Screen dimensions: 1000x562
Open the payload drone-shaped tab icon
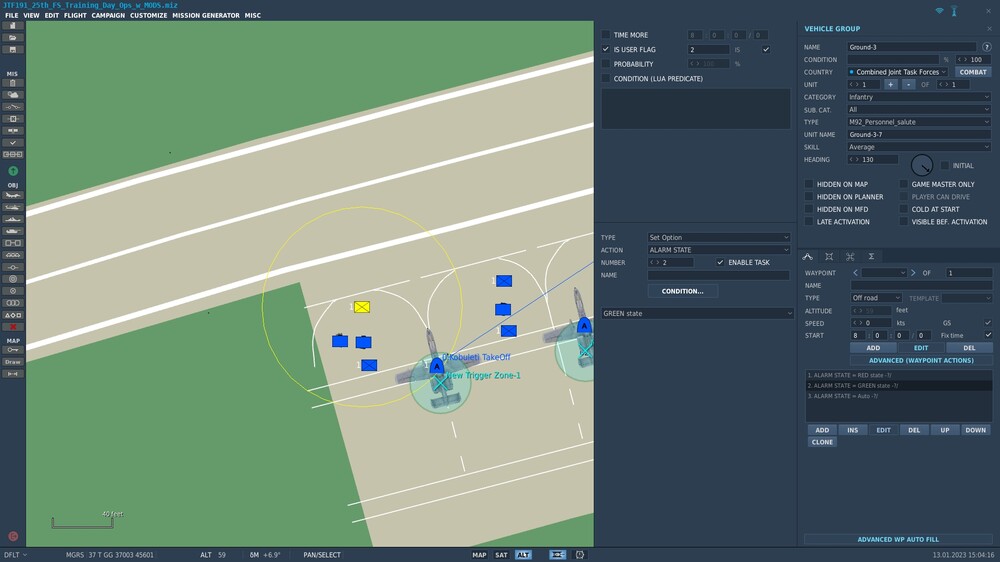850,256
